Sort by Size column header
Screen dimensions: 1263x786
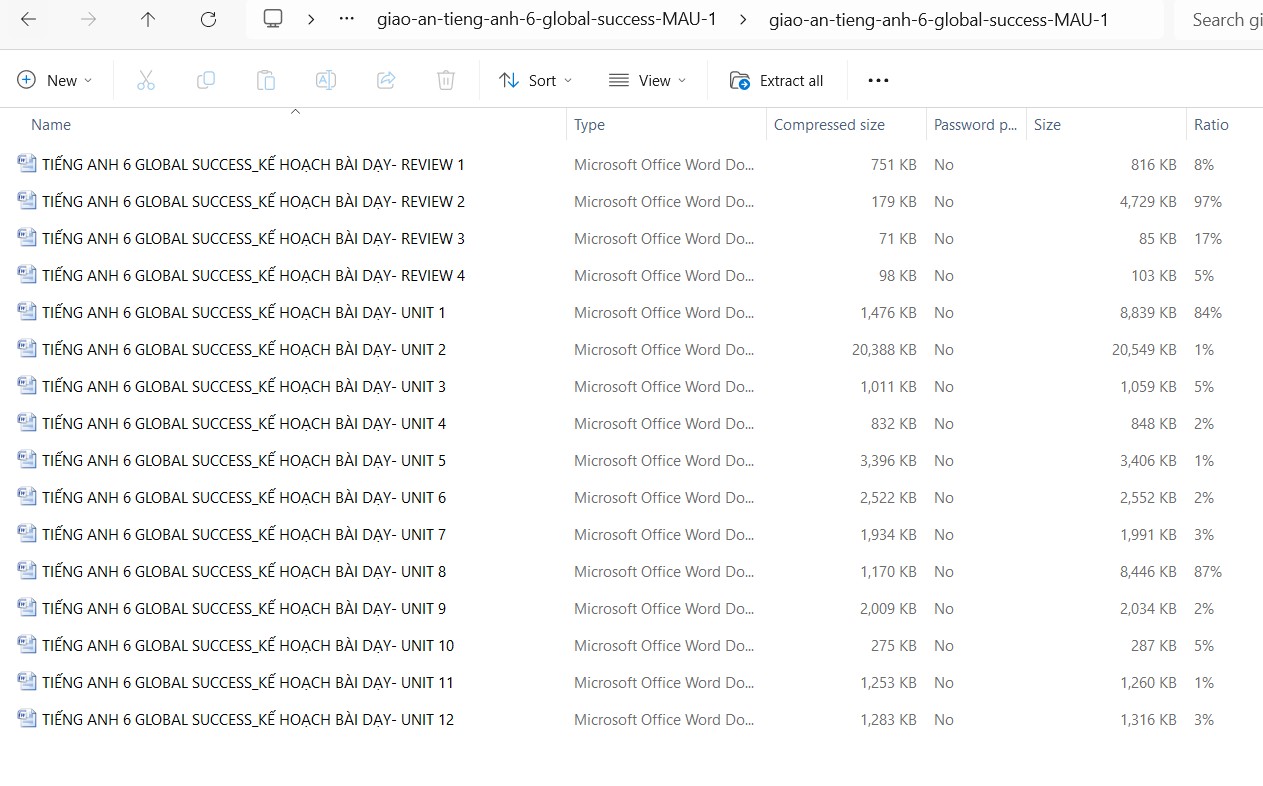[1047, 125]
